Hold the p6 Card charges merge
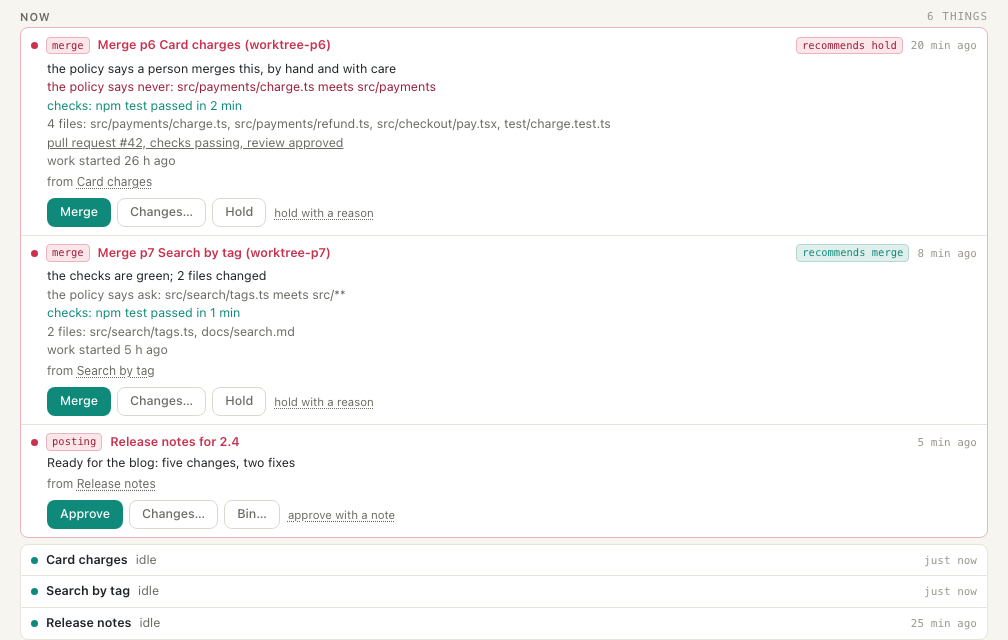The image size is (1008, 640). (x=238, y=212)
